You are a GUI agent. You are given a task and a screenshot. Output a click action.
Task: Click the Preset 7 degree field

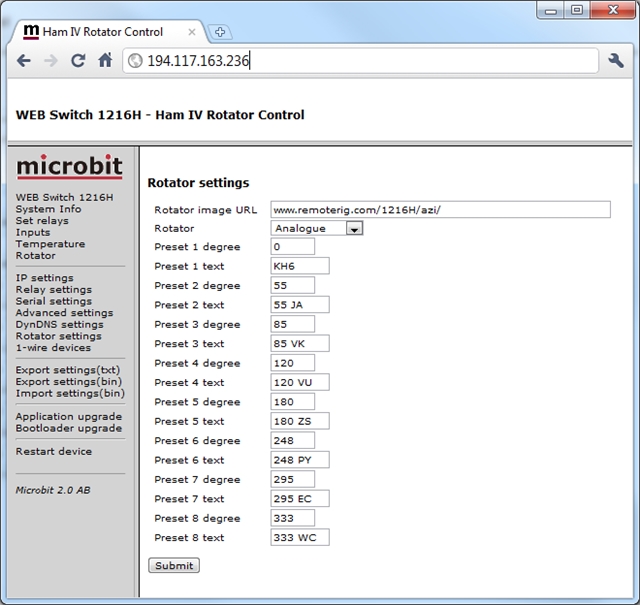(293, 479)
